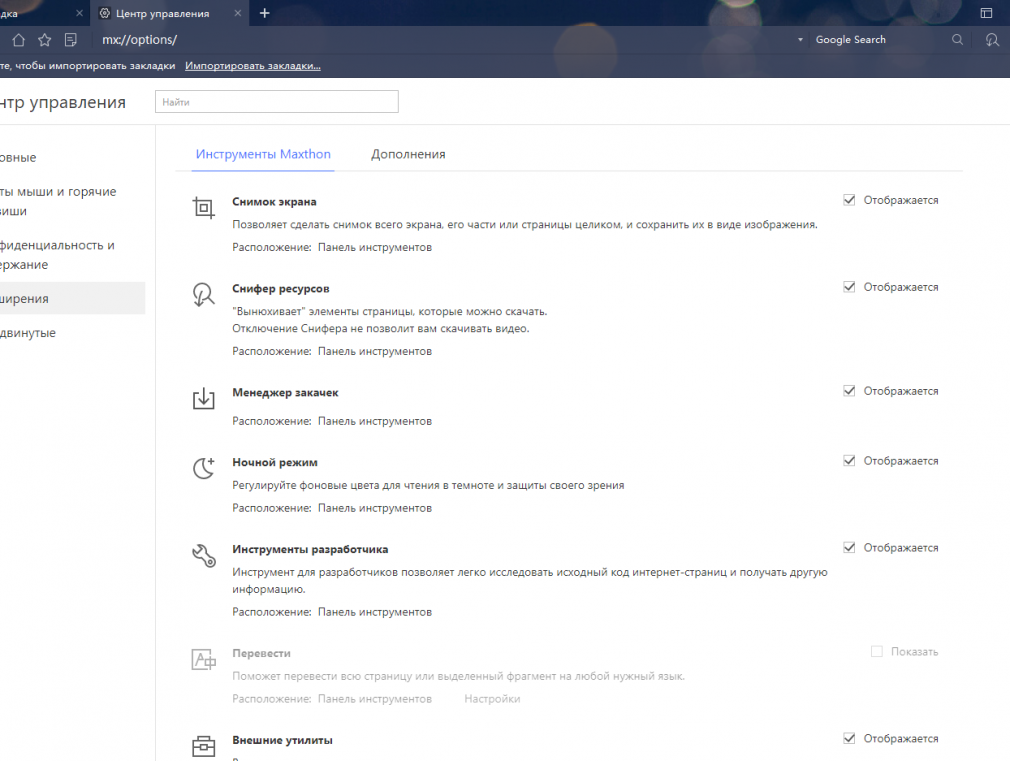Click the Менеджер закачек title
The width and height of the screenshot is (1010, 761).
click(285, 392)
